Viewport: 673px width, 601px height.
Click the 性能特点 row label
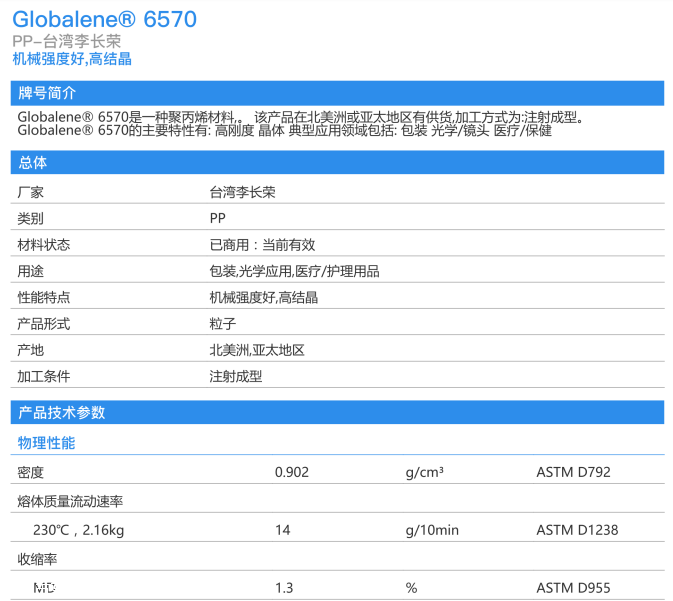[x=44, y=297]
